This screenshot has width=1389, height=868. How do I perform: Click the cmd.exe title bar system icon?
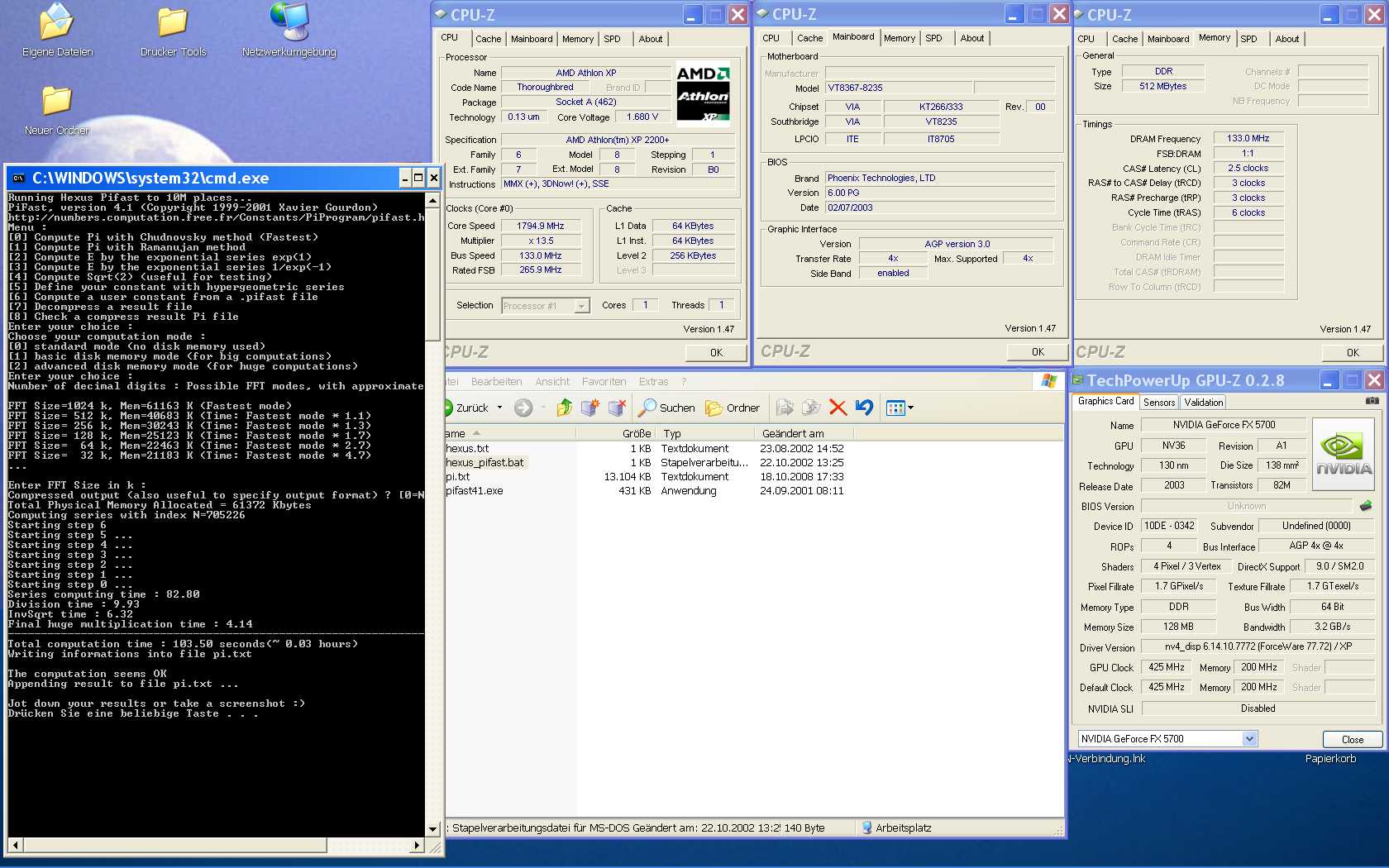click(x=19, y=178)
